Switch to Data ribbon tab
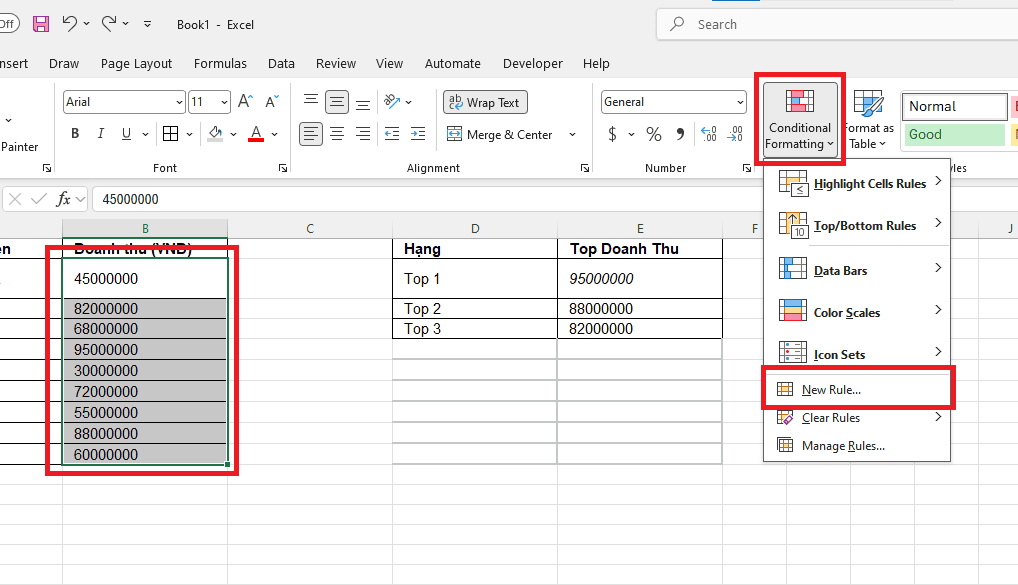Image resolution: width=1018 pixels, height=585 pixels. [281, 64]
